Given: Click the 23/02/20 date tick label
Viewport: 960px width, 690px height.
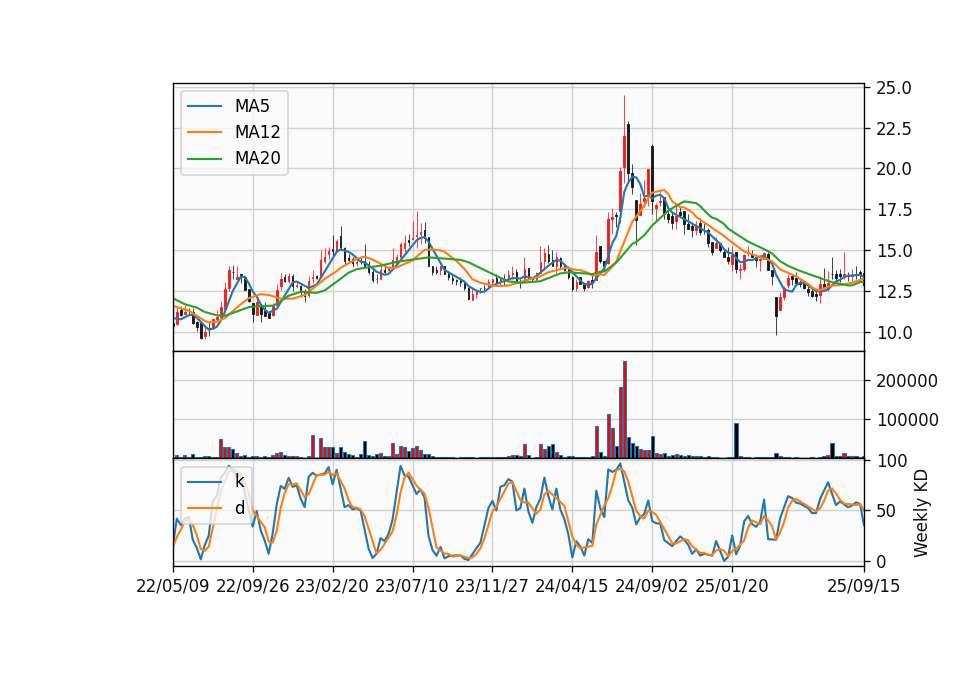Looking at the screenshot, I should tap(332, 586).
